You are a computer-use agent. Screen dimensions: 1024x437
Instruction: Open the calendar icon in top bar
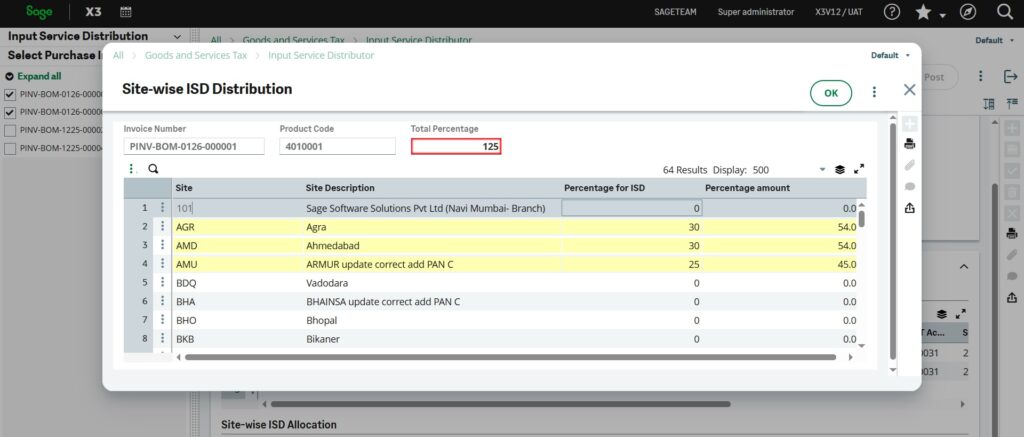pos(125,12)
